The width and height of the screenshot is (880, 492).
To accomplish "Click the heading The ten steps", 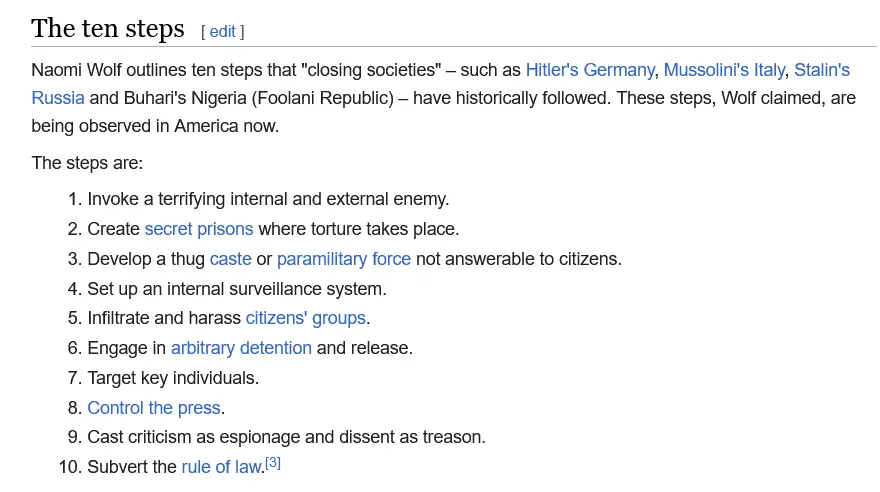I will [108, 29].
